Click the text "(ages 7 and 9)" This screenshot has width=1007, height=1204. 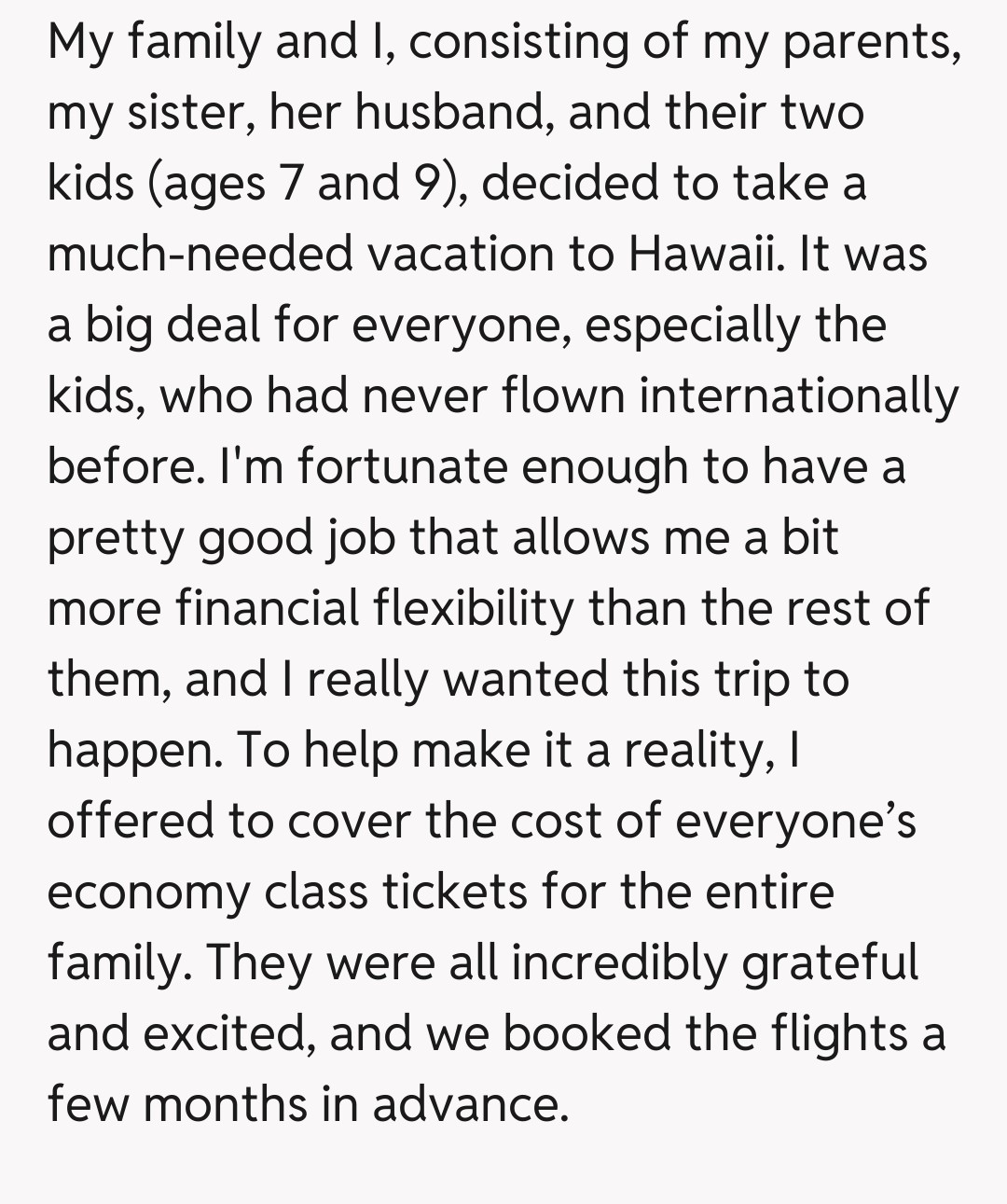click(303, 183)
